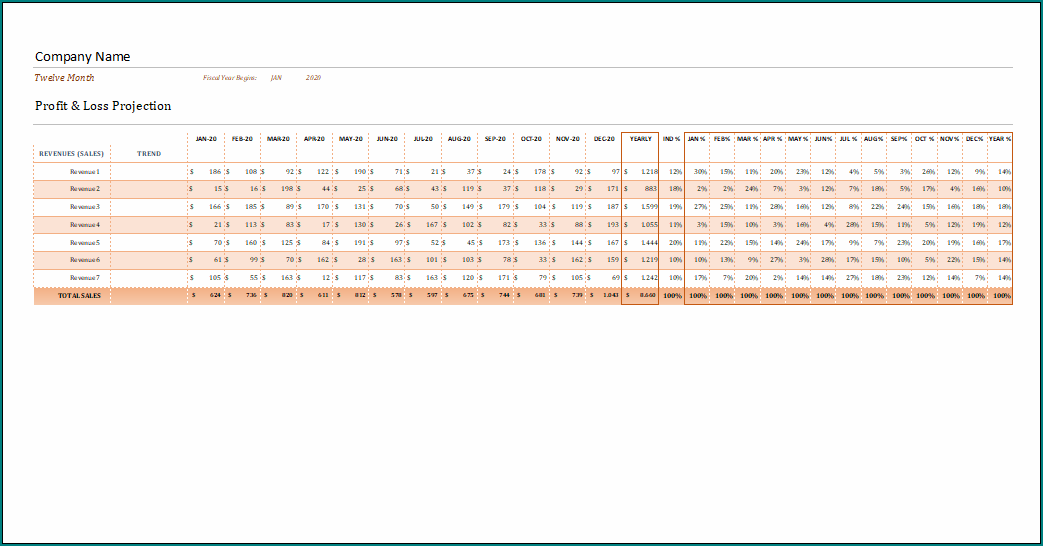
Task: Click Revenue 3 AUG-20 value 149
Action: tap(468, 207)
